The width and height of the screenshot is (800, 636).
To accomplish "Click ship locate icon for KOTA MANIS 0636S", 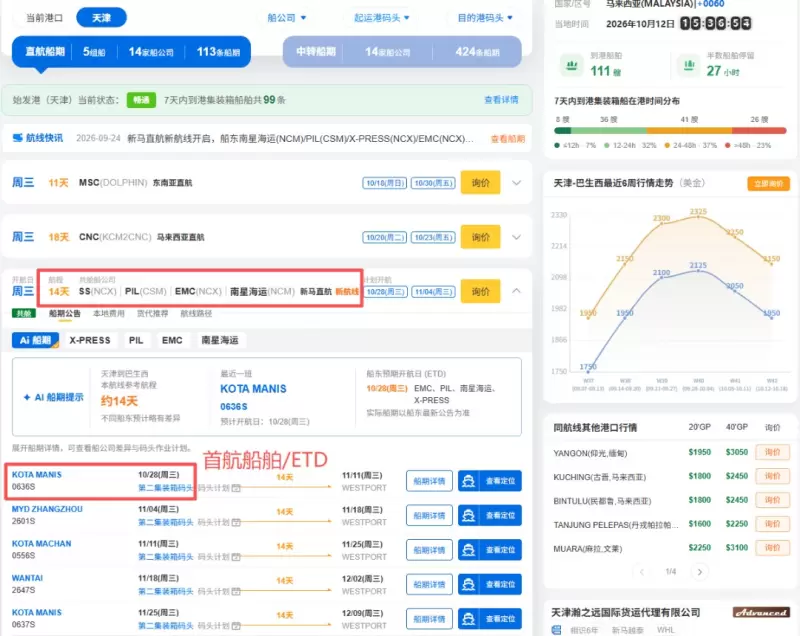I will tap(468, 481).
